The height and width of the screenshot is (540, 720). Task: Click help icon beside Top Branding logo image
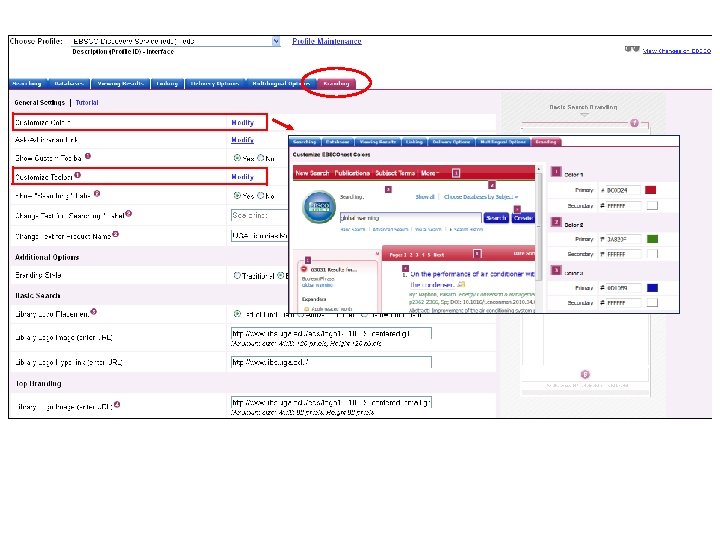117,404
